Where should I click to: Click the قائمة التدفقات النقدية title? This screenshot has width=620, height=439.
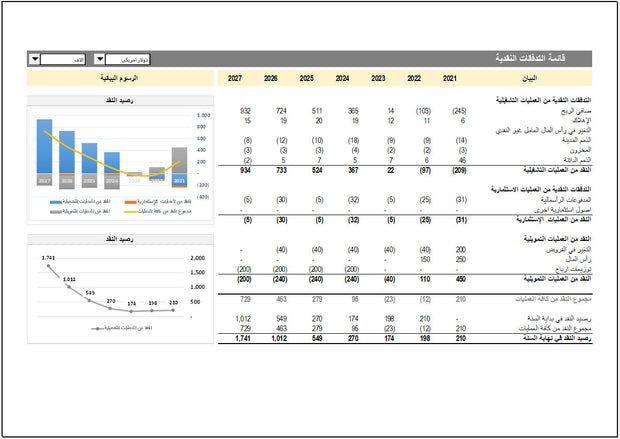(x=530, y=58)
